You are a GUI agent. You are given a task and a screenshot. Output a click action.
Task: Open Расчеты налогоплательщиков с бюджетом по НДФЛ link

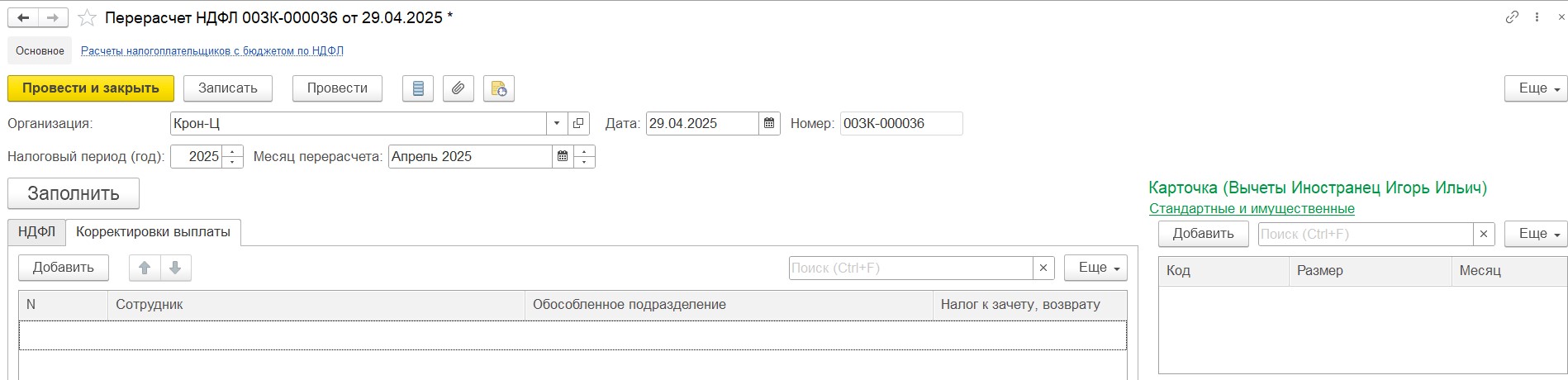(212, 51)
